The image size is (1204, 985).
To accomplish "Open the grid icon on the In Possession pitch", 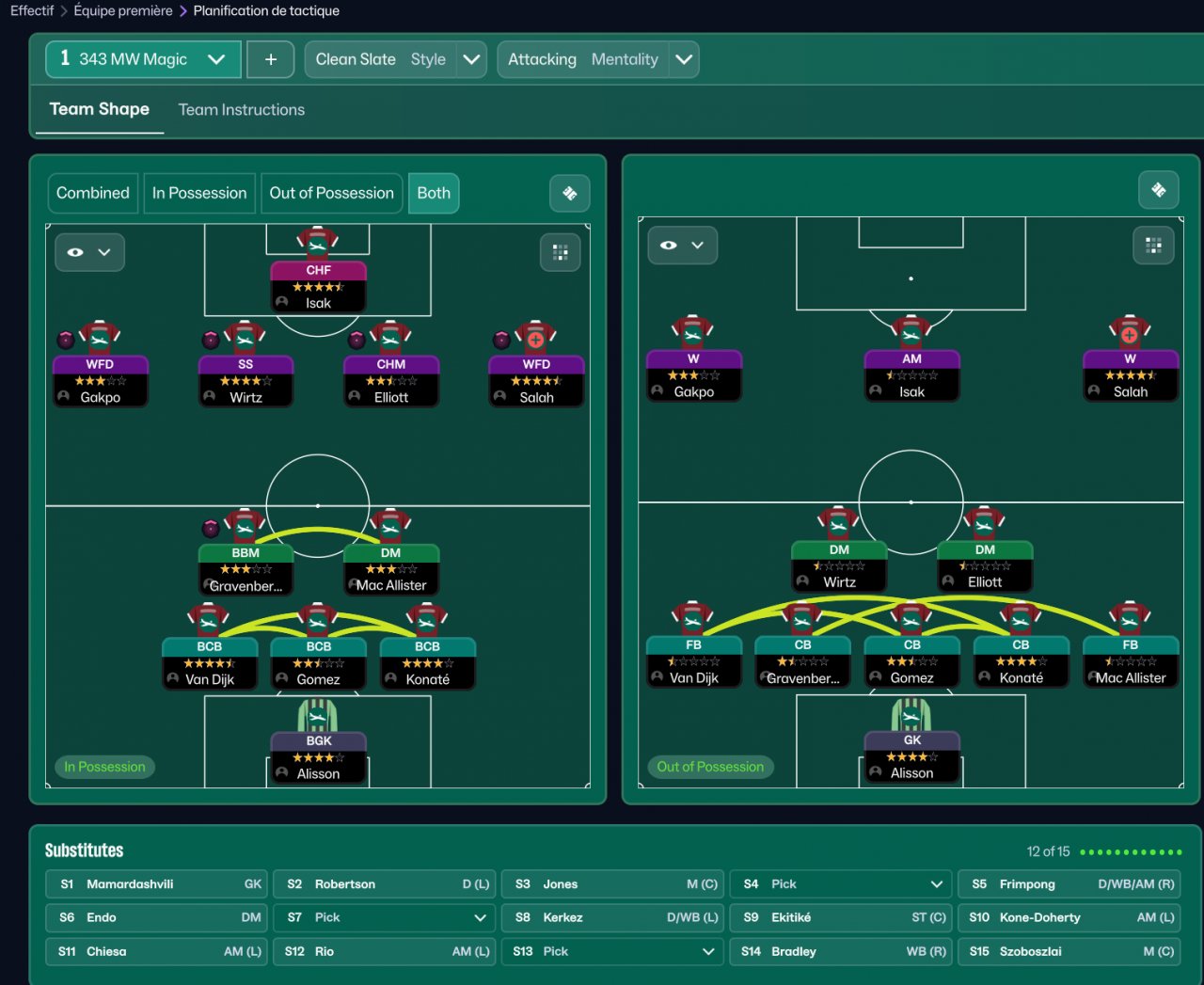I will (x=560, y=252).
